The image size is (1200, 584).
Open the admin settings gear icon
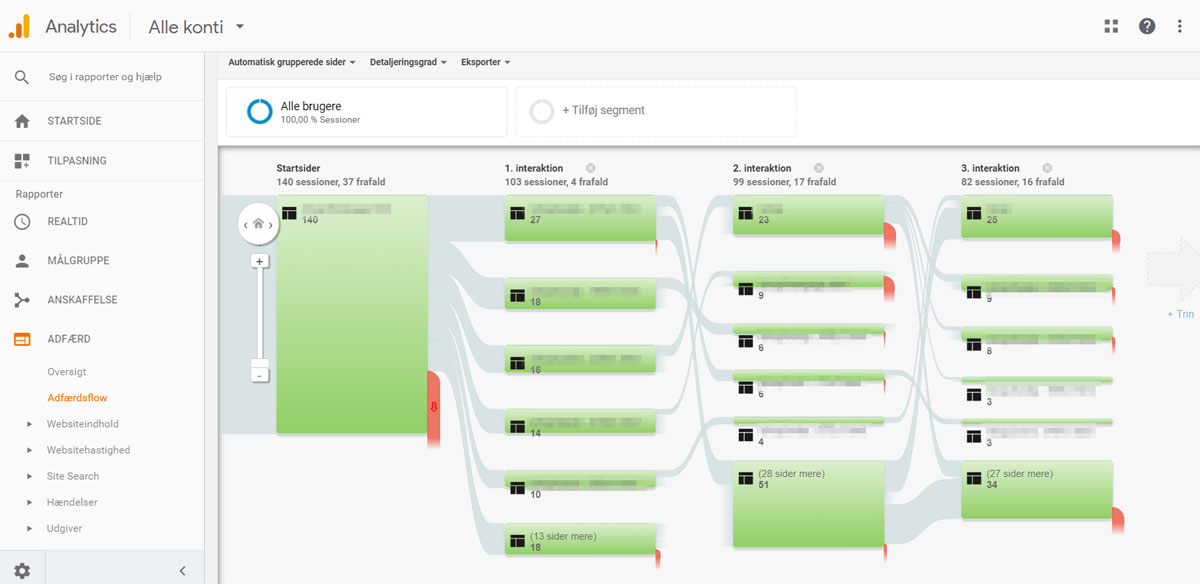click(x=22, y=571)
